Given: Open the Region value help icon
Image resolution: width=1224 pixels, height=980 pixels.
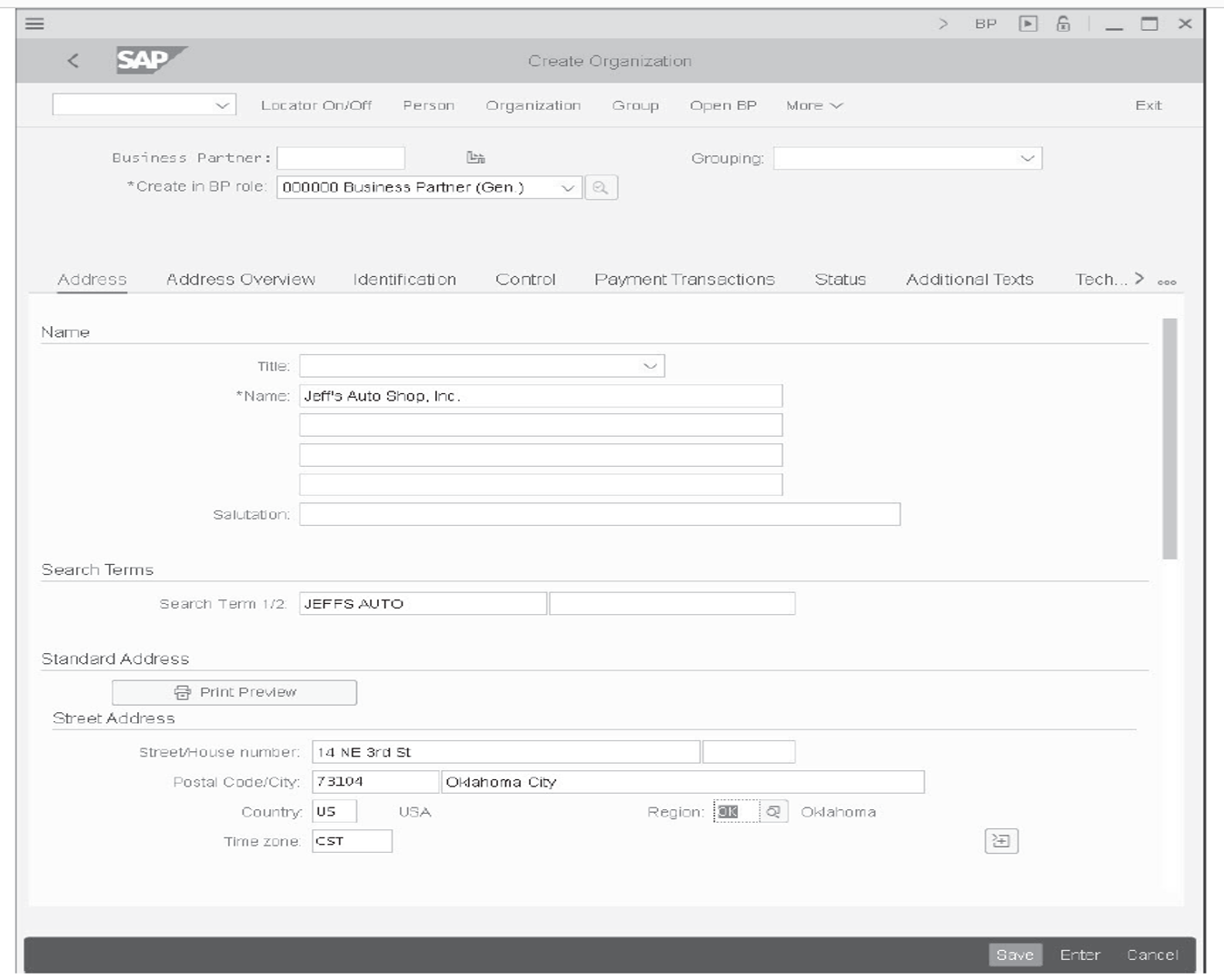Looking at the screenshot, I should pyautogui.click(x=773, y=812).
